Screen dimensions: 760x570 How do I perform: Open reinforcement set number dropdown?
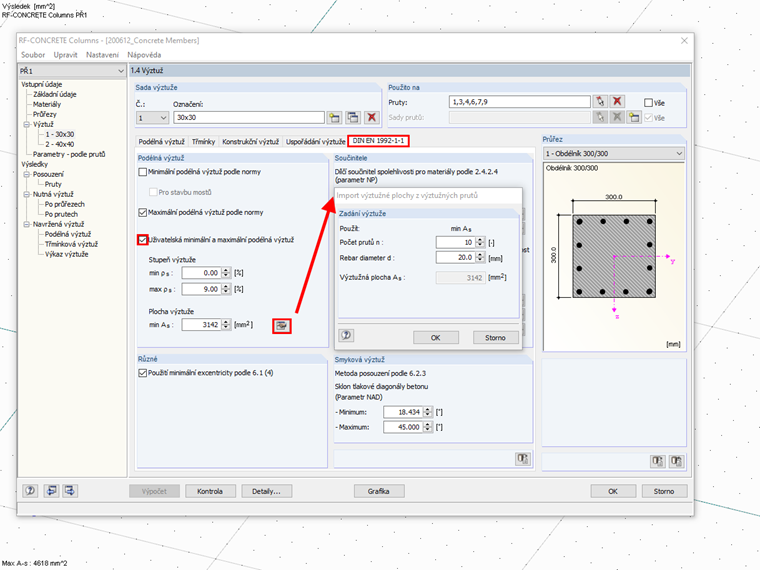pos(163,118)
